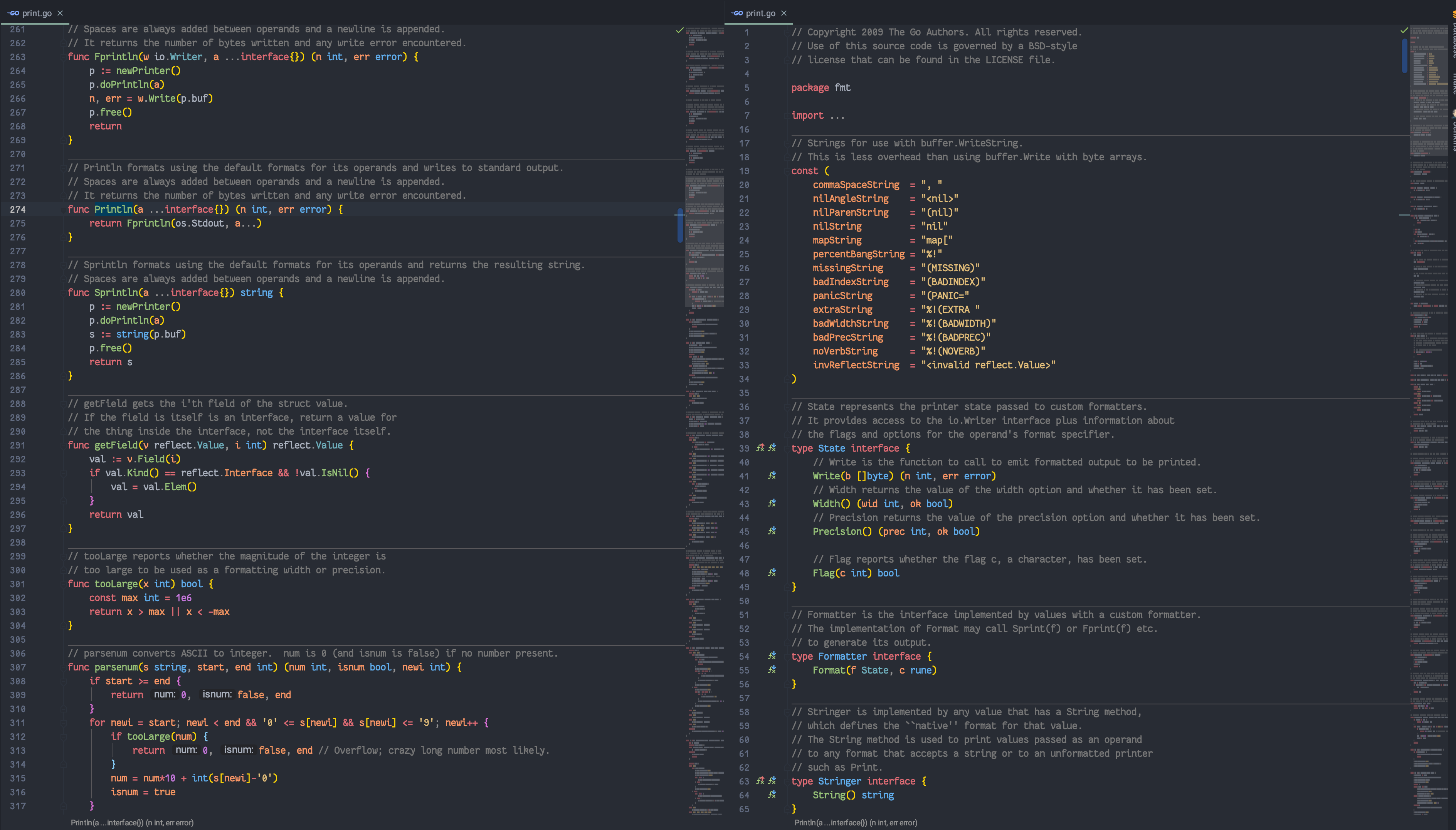Click green inspection checkmark in right editor
This screenshot has height=830, width=1456.
(1404, 30)
